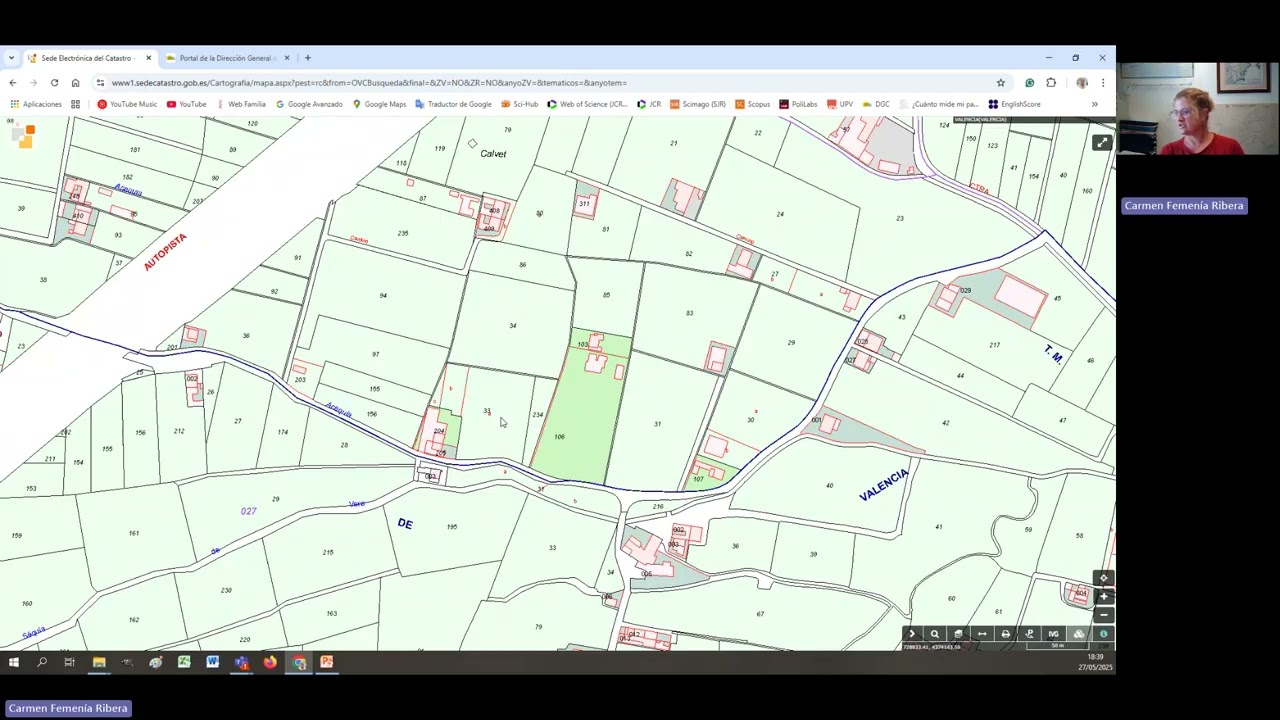1280x720 pixels.
Task: Open Google Maps bookmark
Action: [379, 104]
